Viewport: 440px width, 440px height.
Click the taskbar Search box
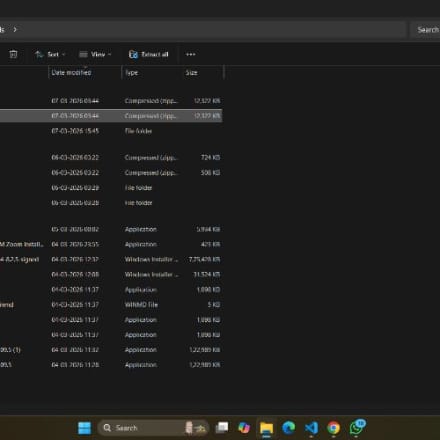click(153, 428)
